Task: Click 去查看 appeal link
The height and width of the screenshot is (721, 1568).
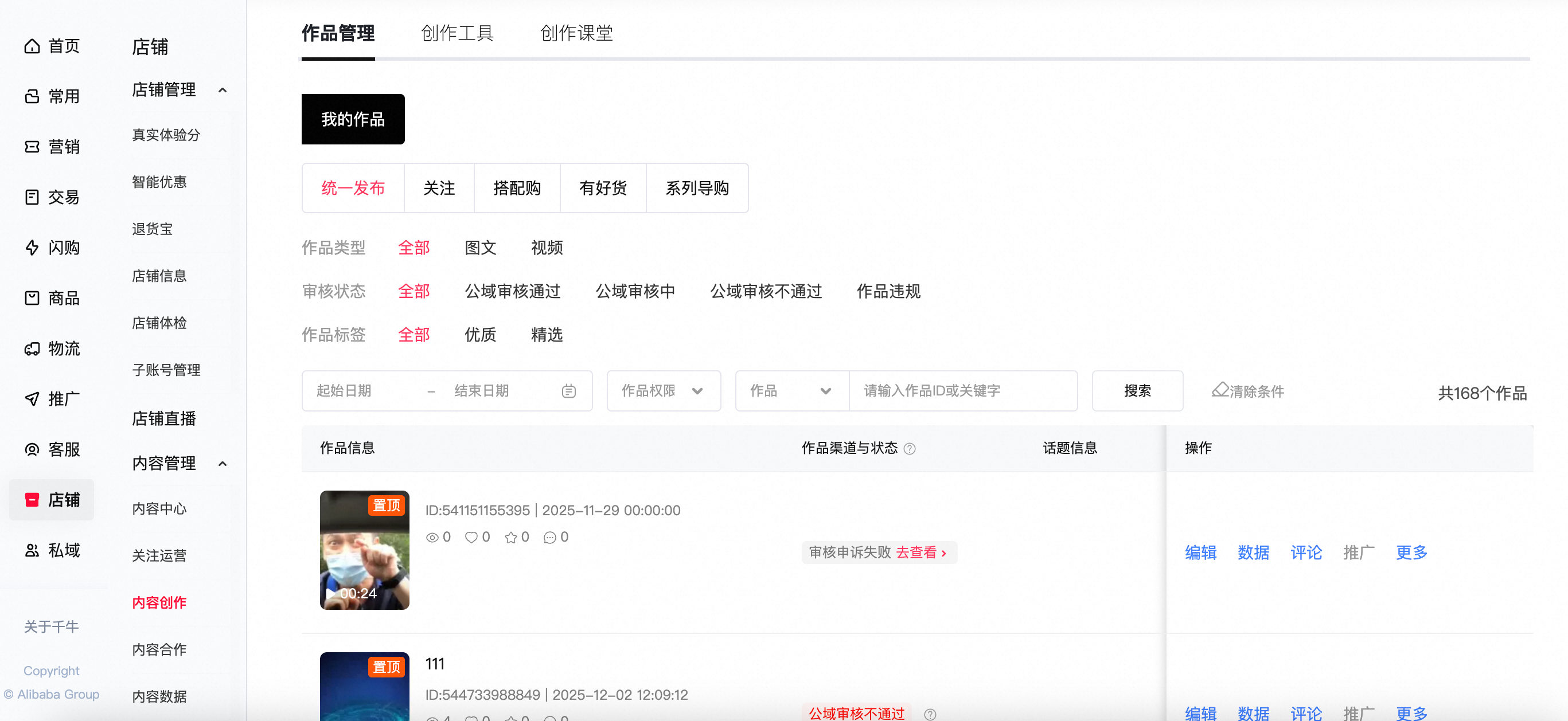Action: pos(921,552)
